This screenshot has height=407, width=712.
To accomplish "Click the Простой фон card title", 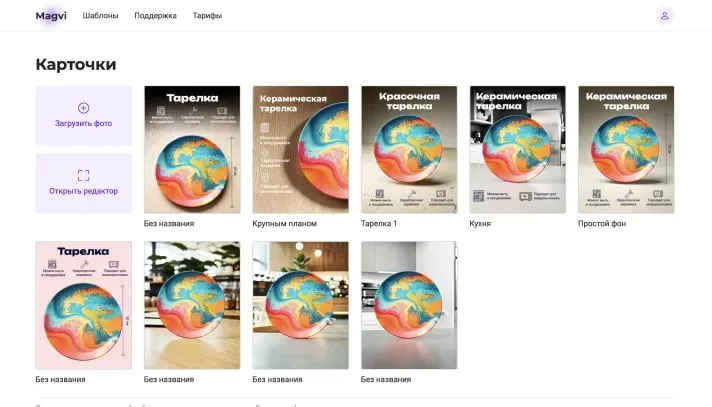I will (604, 224).
